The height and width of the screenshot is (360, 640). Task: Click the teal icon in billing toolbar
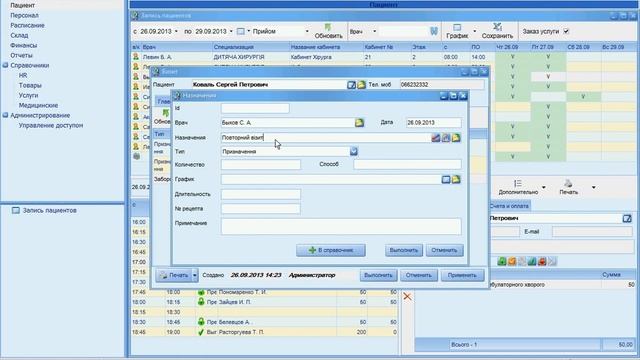(x=532, y=261)
